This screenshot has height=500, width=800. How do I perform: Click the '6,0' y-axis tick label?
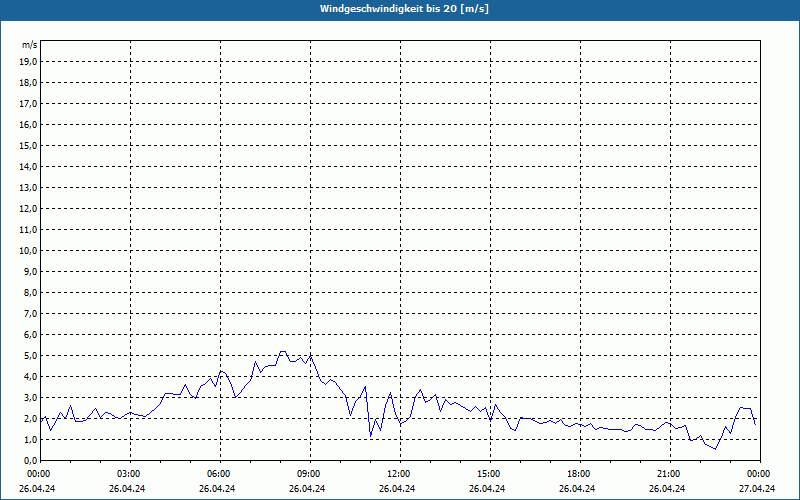(x=30, y=334)
